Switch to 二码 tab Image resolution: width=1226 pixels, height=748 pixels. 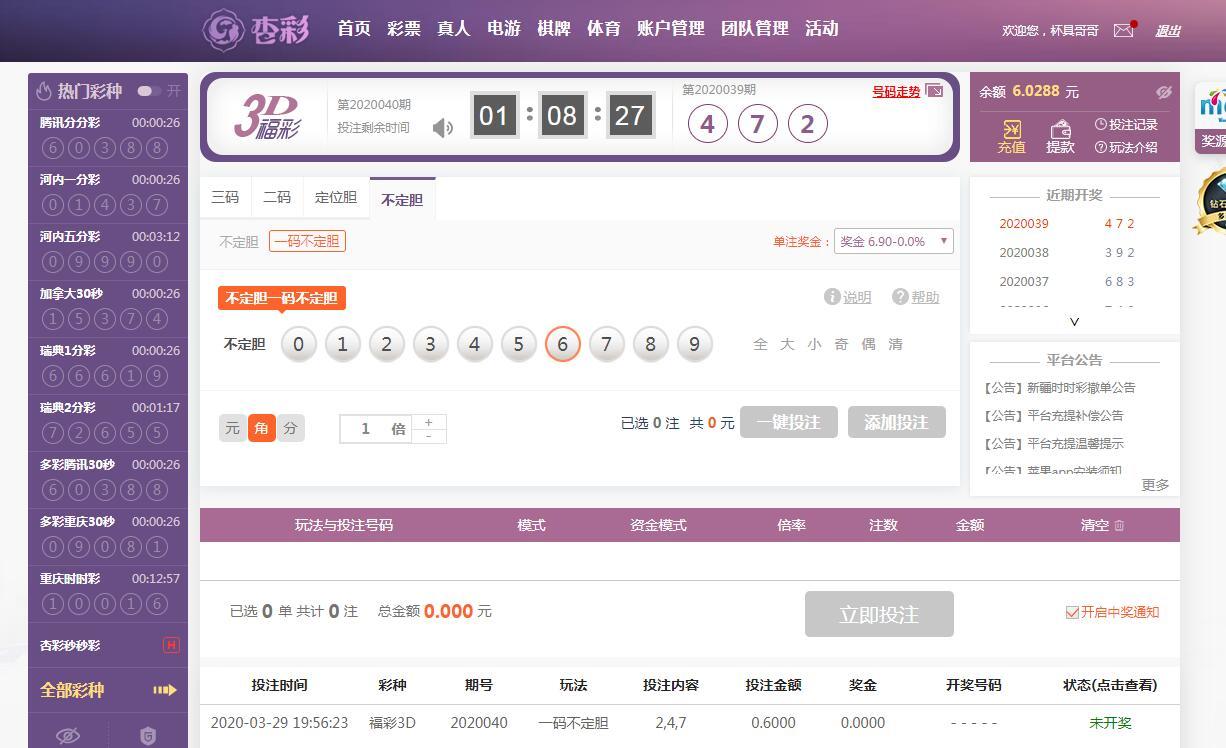[x=277, y=197]
